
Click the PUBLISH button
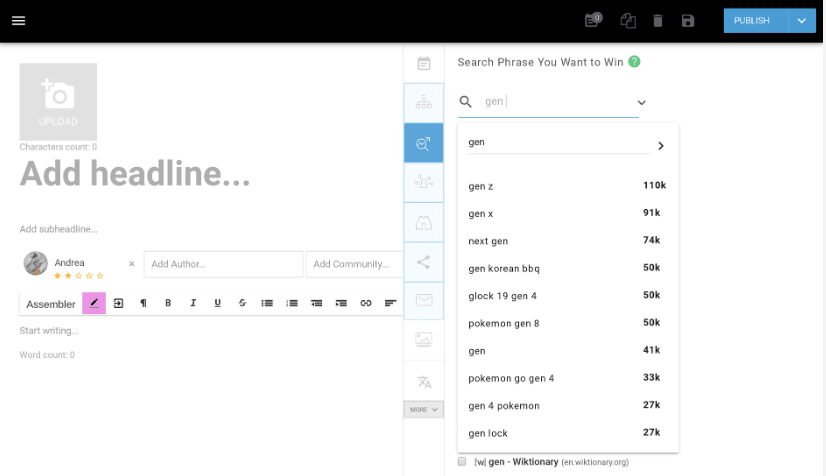point(752,21)
